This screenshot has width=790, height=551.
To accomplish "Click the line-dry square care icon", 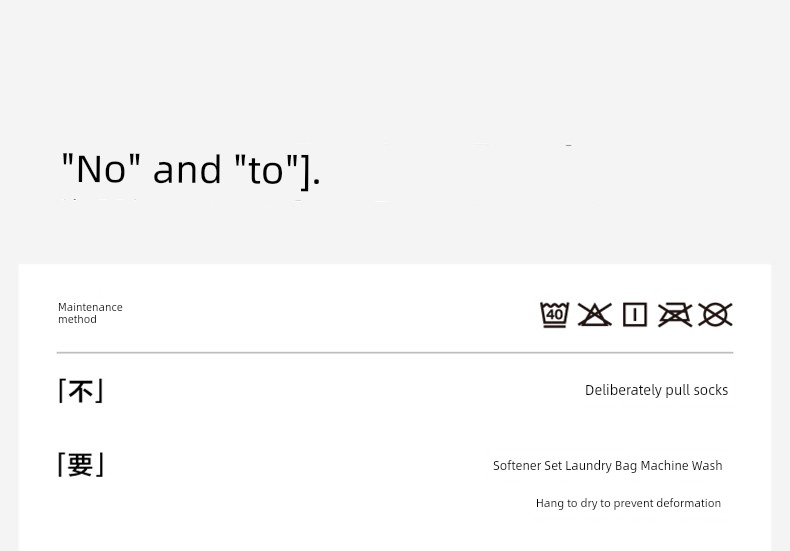I will 634,315.
